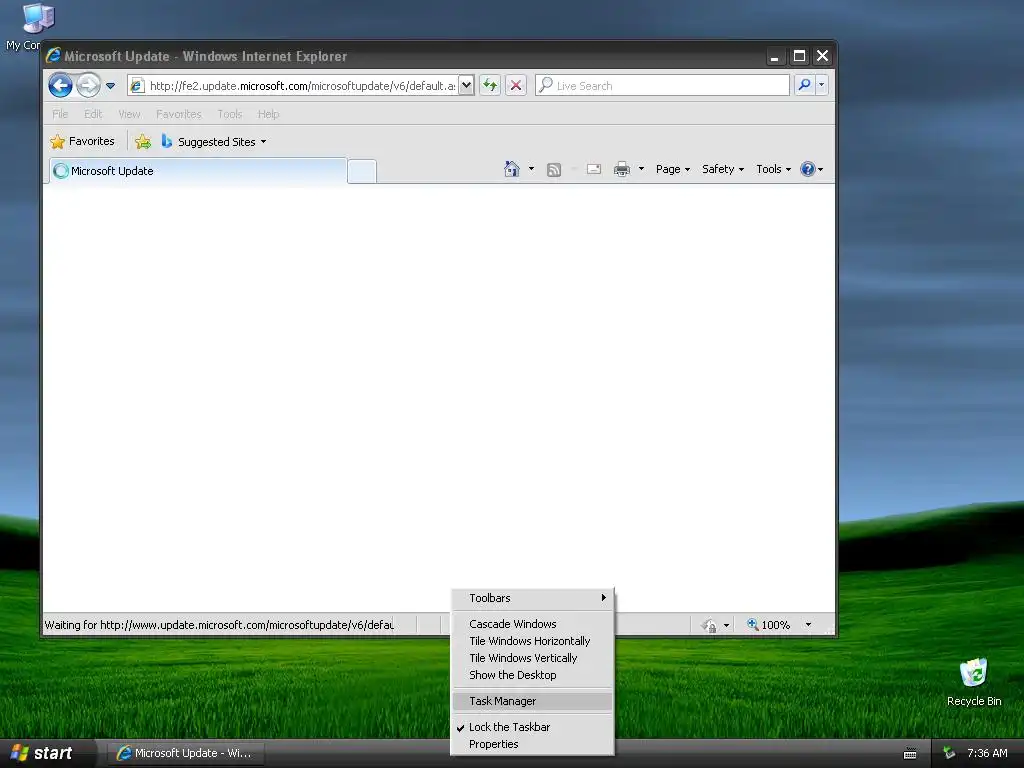Expand the zoom level dropdown arrow
1024x768 pixels.
(808, 625)
